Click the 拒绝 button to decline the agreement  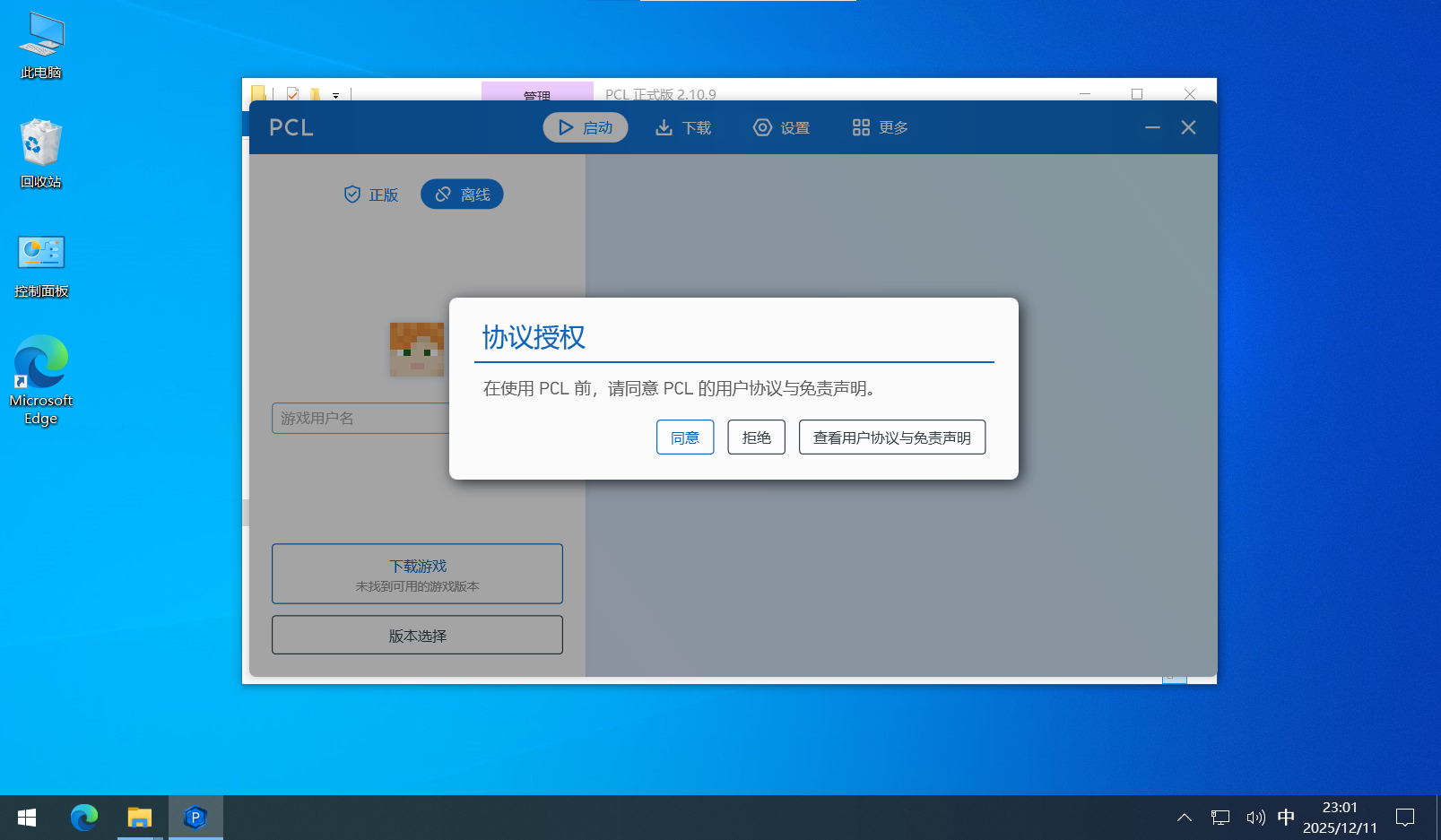pos(756,437)
